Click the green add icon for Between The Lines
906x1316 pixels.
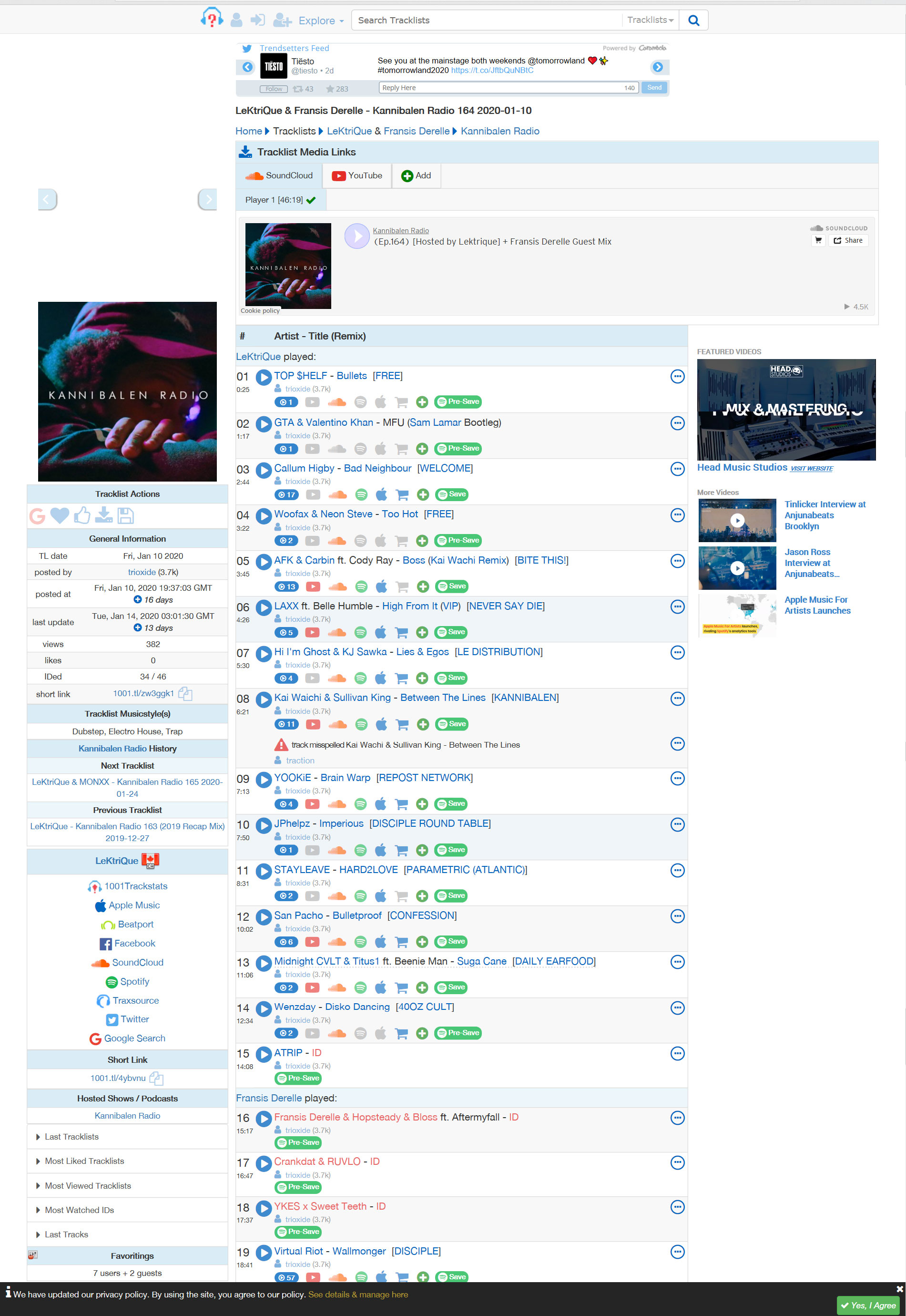coord(423,724)
